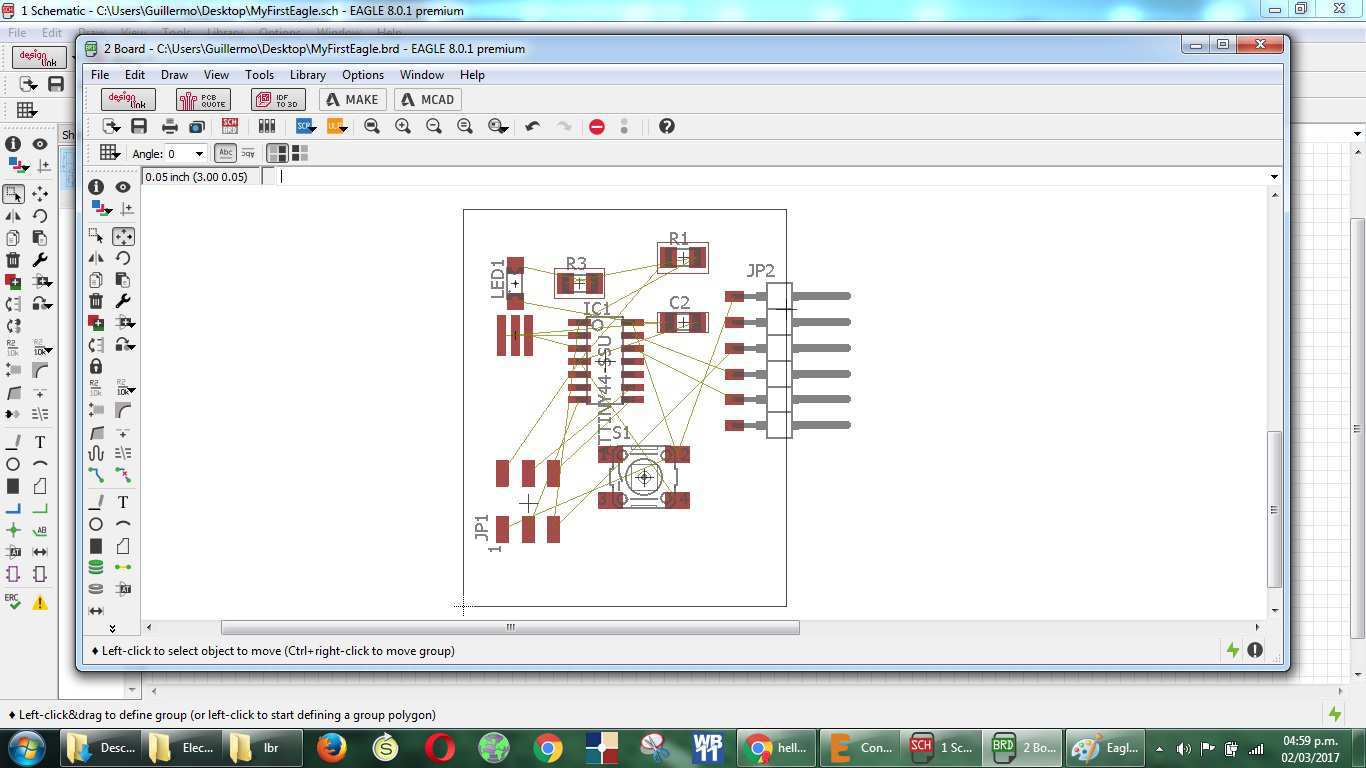The width and height of the screenshot is (1366, 768).
Task: Click the red stop command icon
Action: pyautogui.click(x=597, y=126)
